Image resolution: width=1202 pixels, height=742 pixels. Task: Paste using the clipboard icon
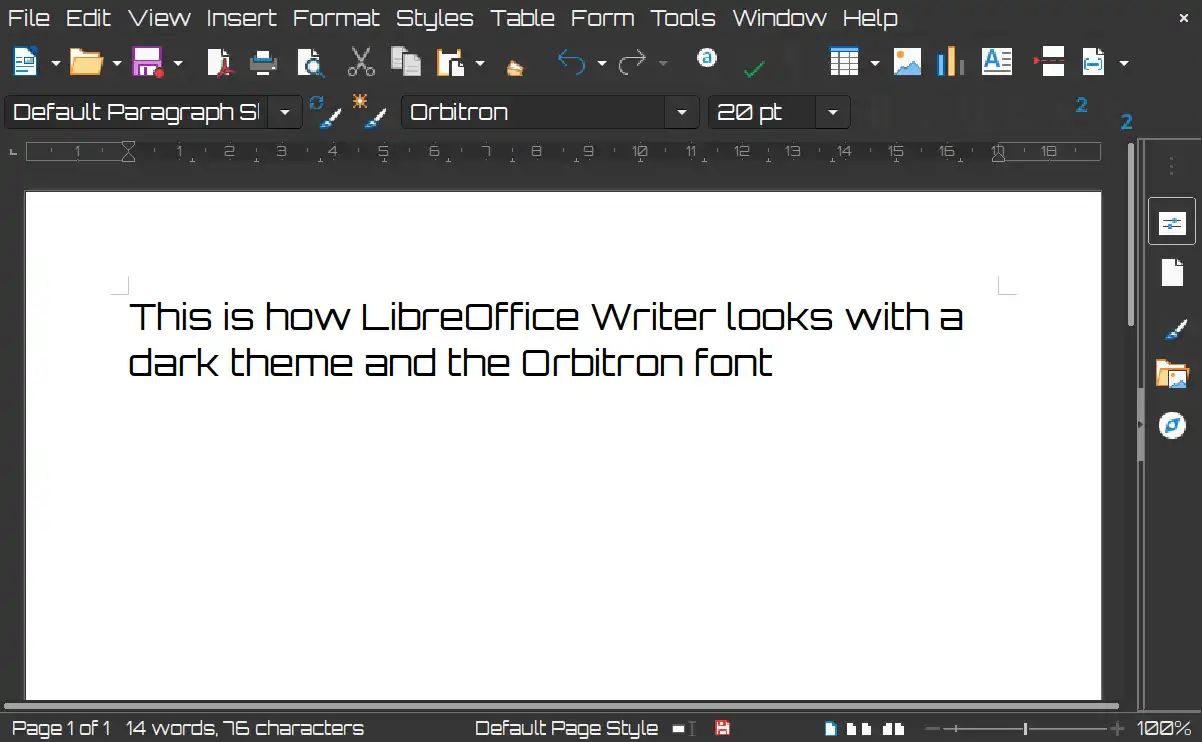tap(452, 63)
